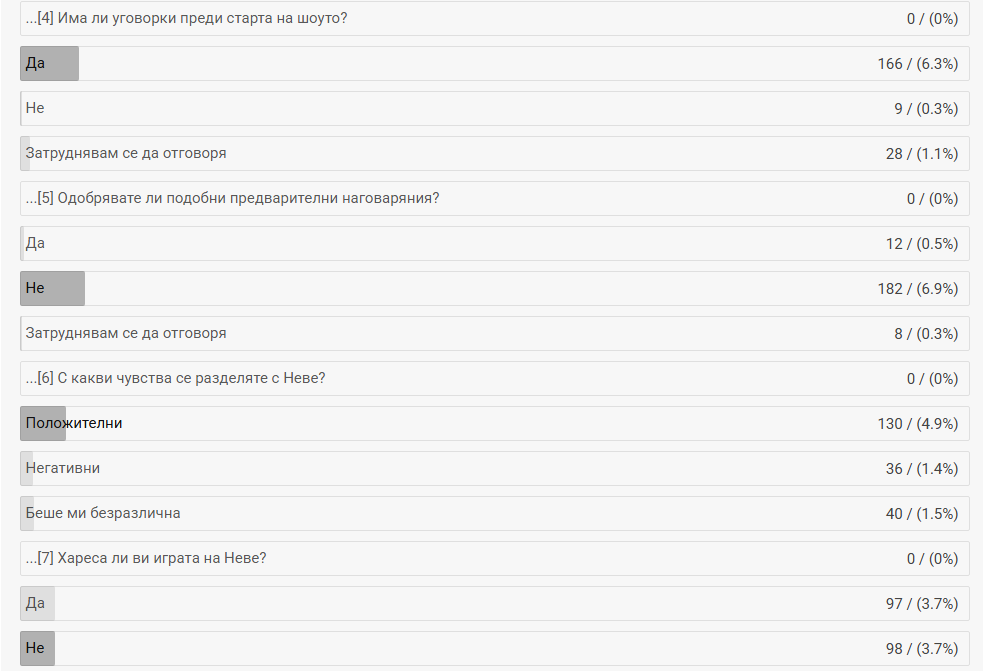
Task: Select the "Не" answer with 9 votes
Action: coord(35,108)
